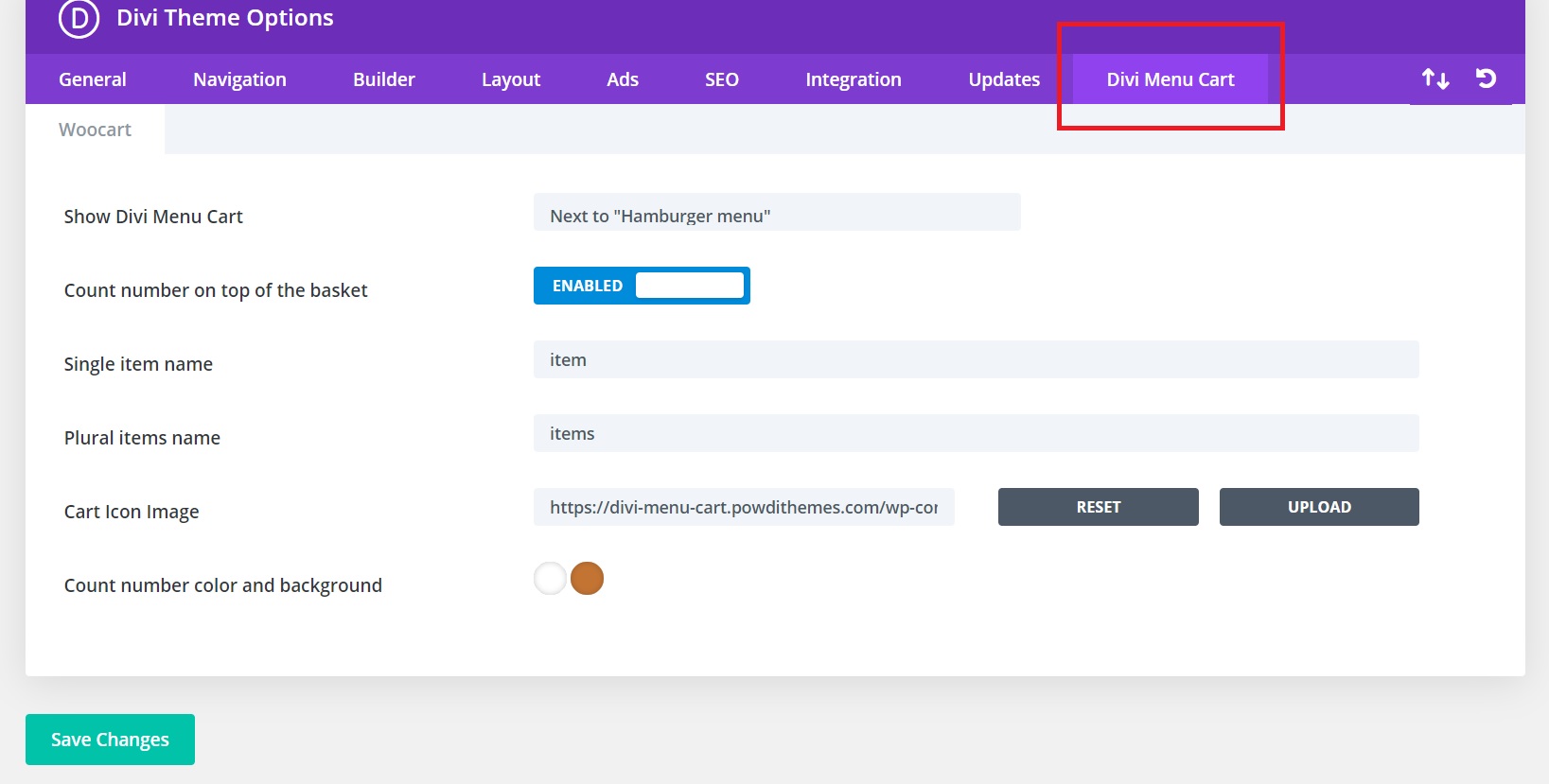Image resolution: width=1549 pixels, height=784 pixels.
Task: Open the Ads tab
Action: click(x=623, y=79)
